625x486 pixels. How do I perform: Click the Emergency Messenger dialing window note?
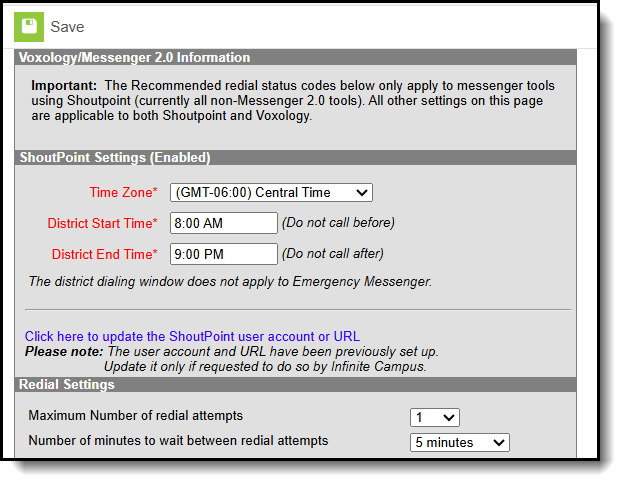point(230,281)
